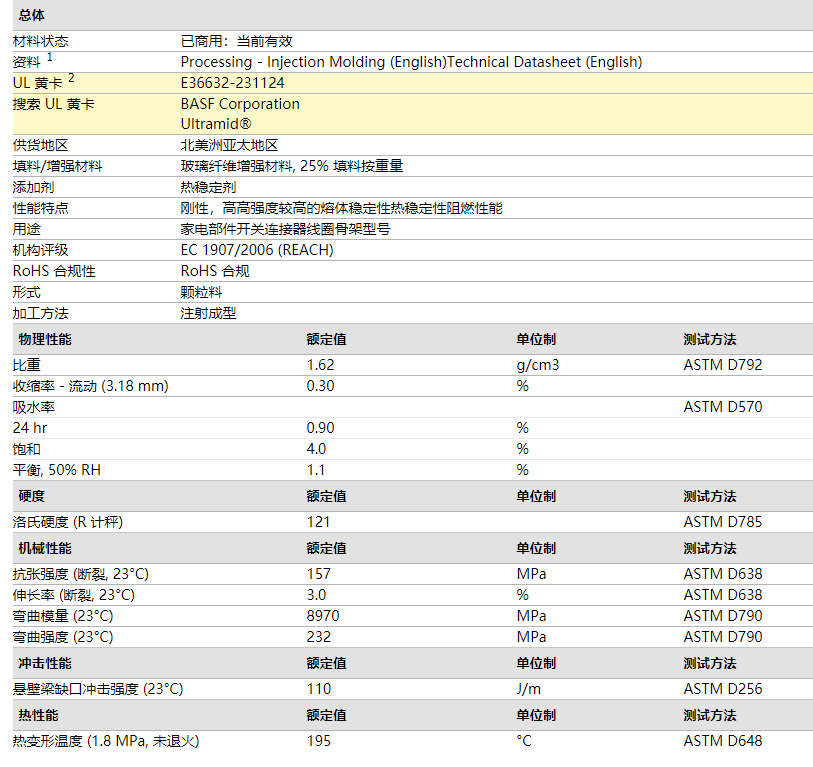The height and width of the screenshot is (767, 813).
Task: Click UL yellow card number E36632-231124
Action: pyautogui.click(x=232, y=83)
